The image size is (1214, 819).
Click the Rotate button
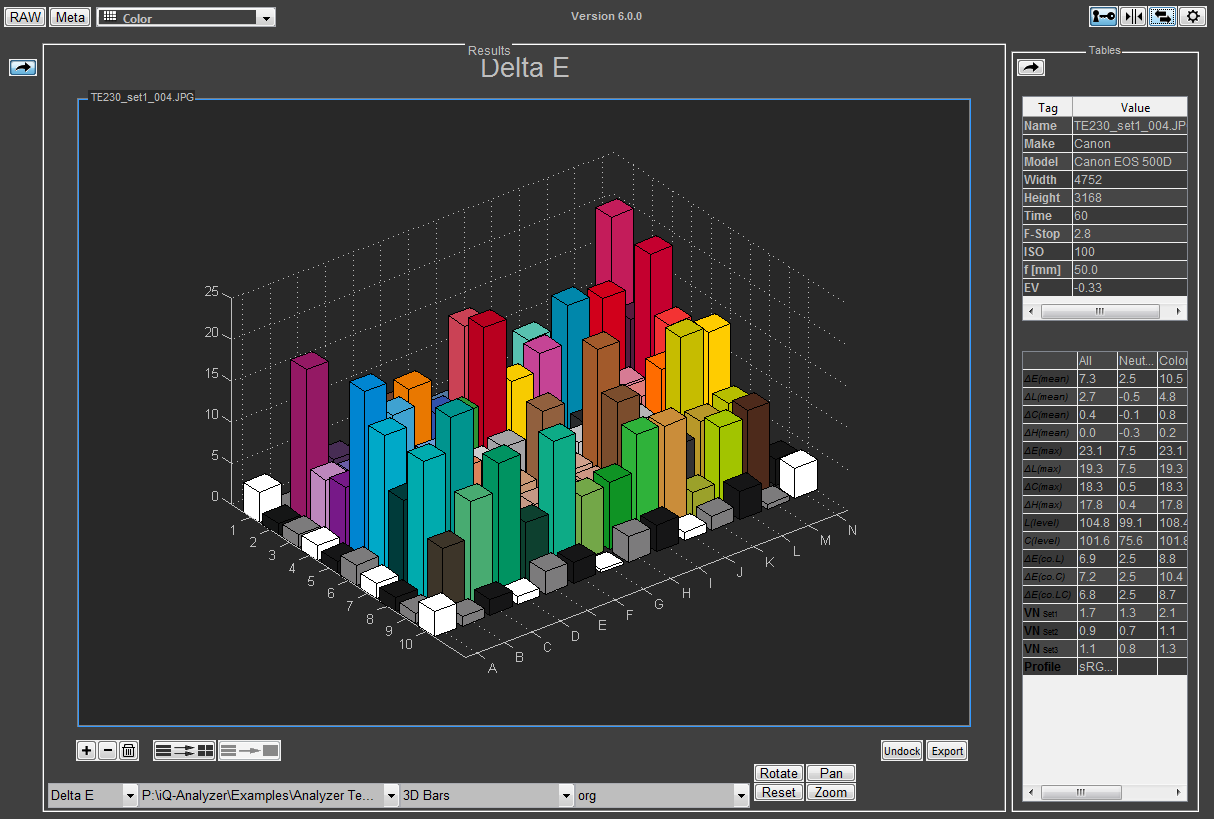point(778,773)
